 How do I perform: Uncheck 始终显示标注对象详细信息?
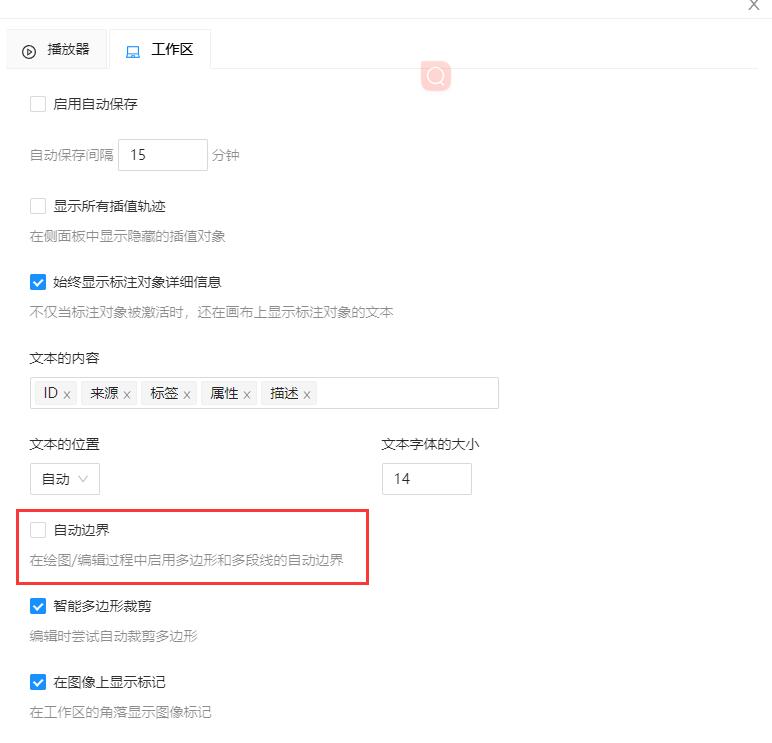(x=38, y=282)
